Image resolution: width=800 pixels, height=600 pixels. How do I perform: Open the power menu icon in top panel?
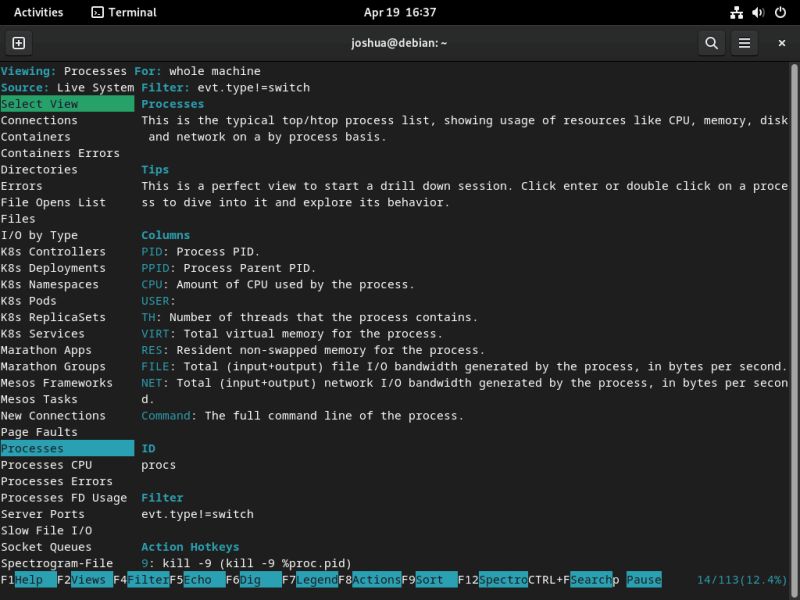point(778,12)
